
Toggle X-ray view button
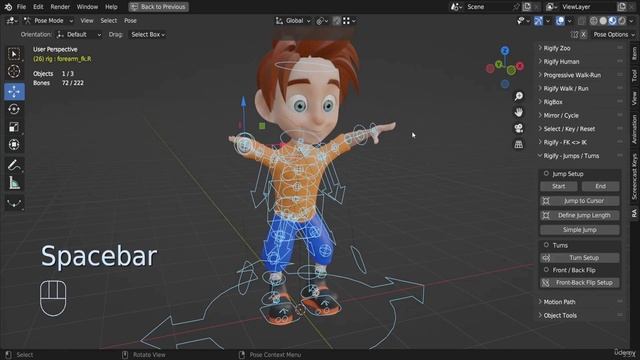click(582, 21)
